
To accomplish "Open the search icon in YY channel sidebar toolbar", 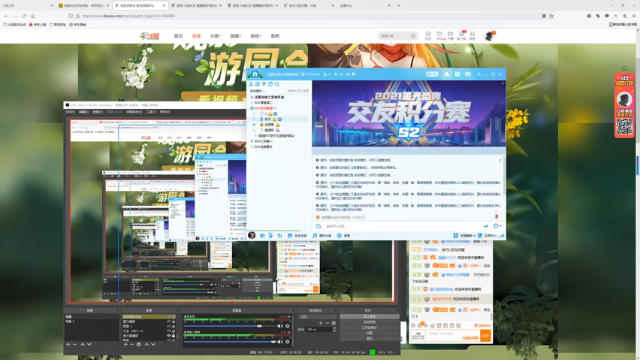I will [277, 84].
